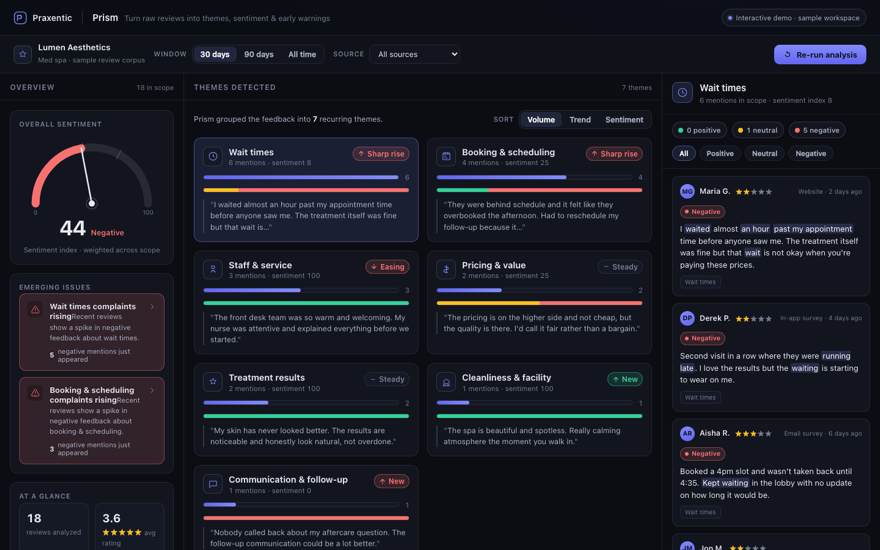
Task: Click the 1 neutral count chip
Action: pos(757,130)
